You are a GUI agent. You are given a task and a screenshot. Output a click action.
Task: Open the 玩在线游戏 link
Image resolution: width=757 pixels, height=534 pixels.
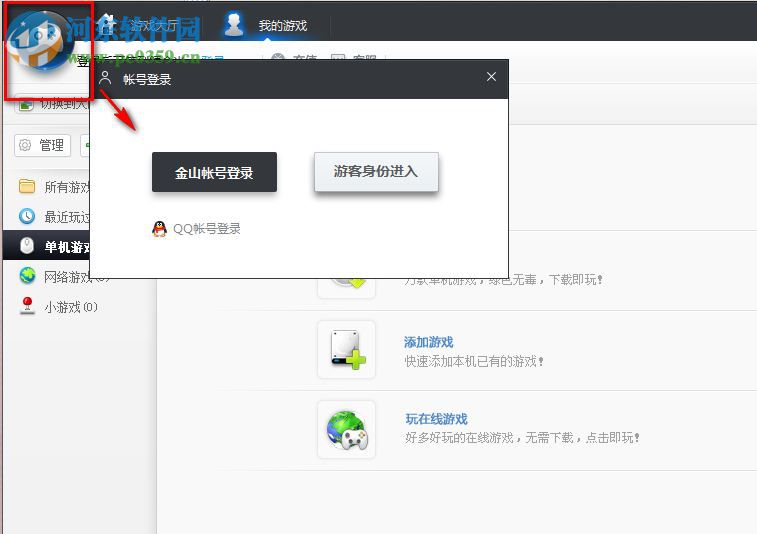[436, 419]
